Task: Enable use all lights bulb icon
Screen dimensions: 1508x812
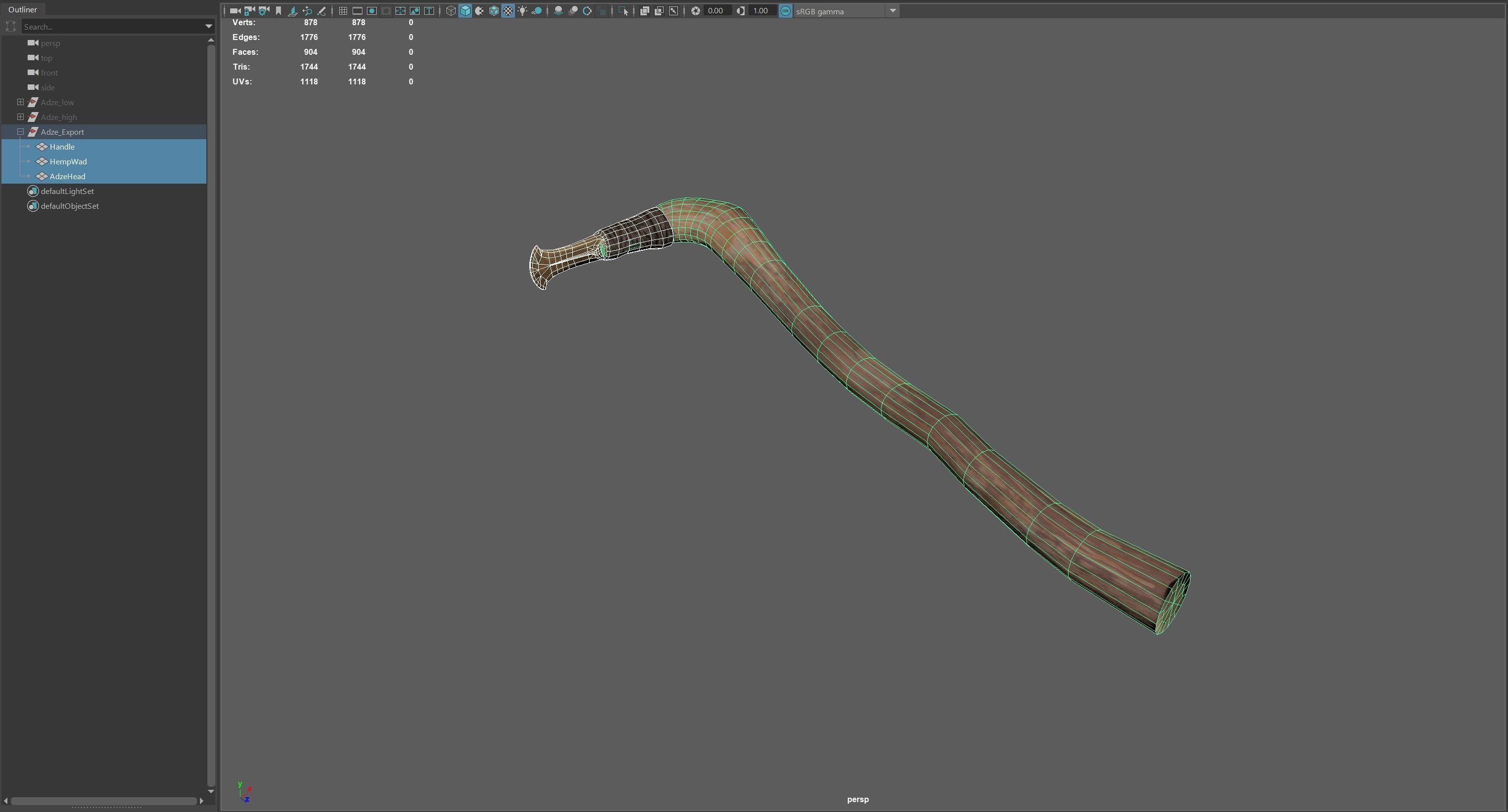Action: [x=522, y=10]
